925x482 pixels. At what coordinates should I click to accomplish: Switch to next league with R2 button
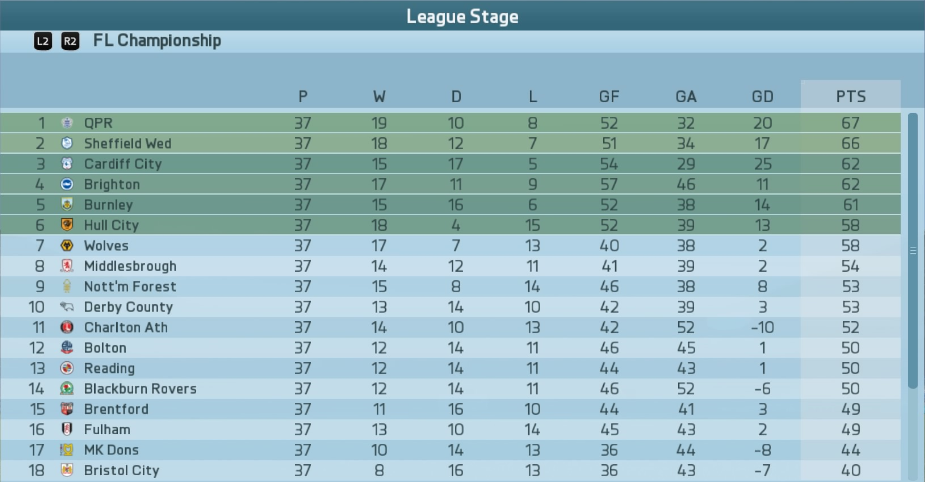point(70,41)
